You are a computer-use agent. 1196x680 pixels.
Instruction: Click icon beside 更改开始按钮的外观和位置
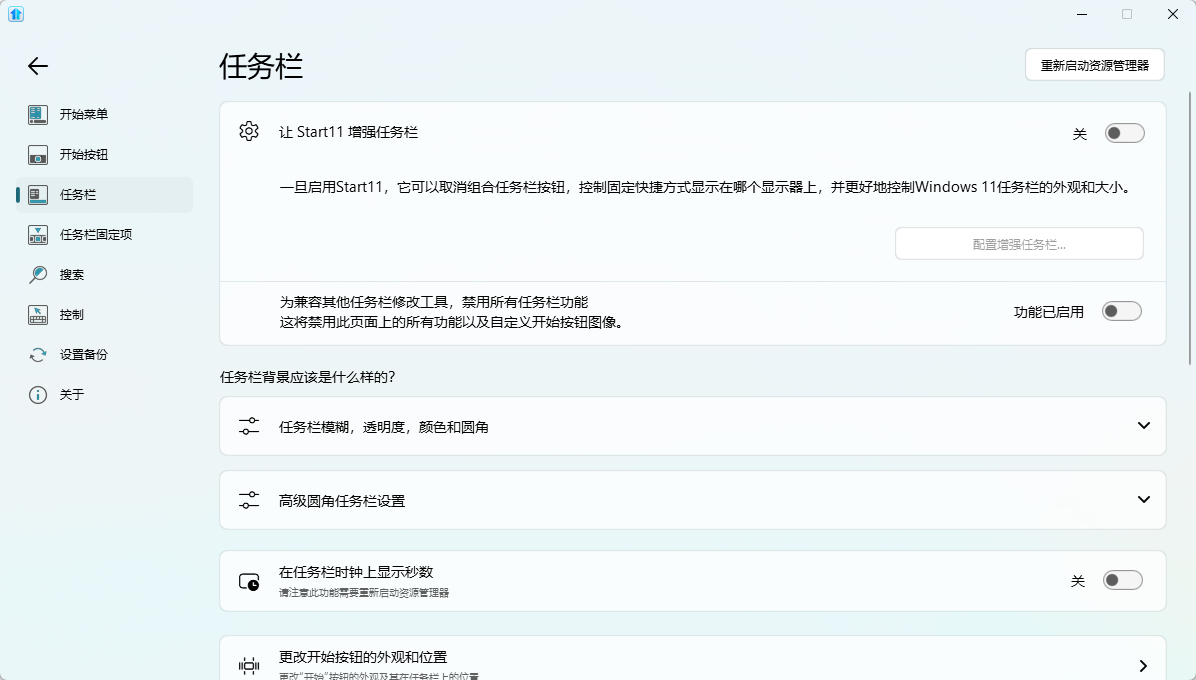point(249,666)
